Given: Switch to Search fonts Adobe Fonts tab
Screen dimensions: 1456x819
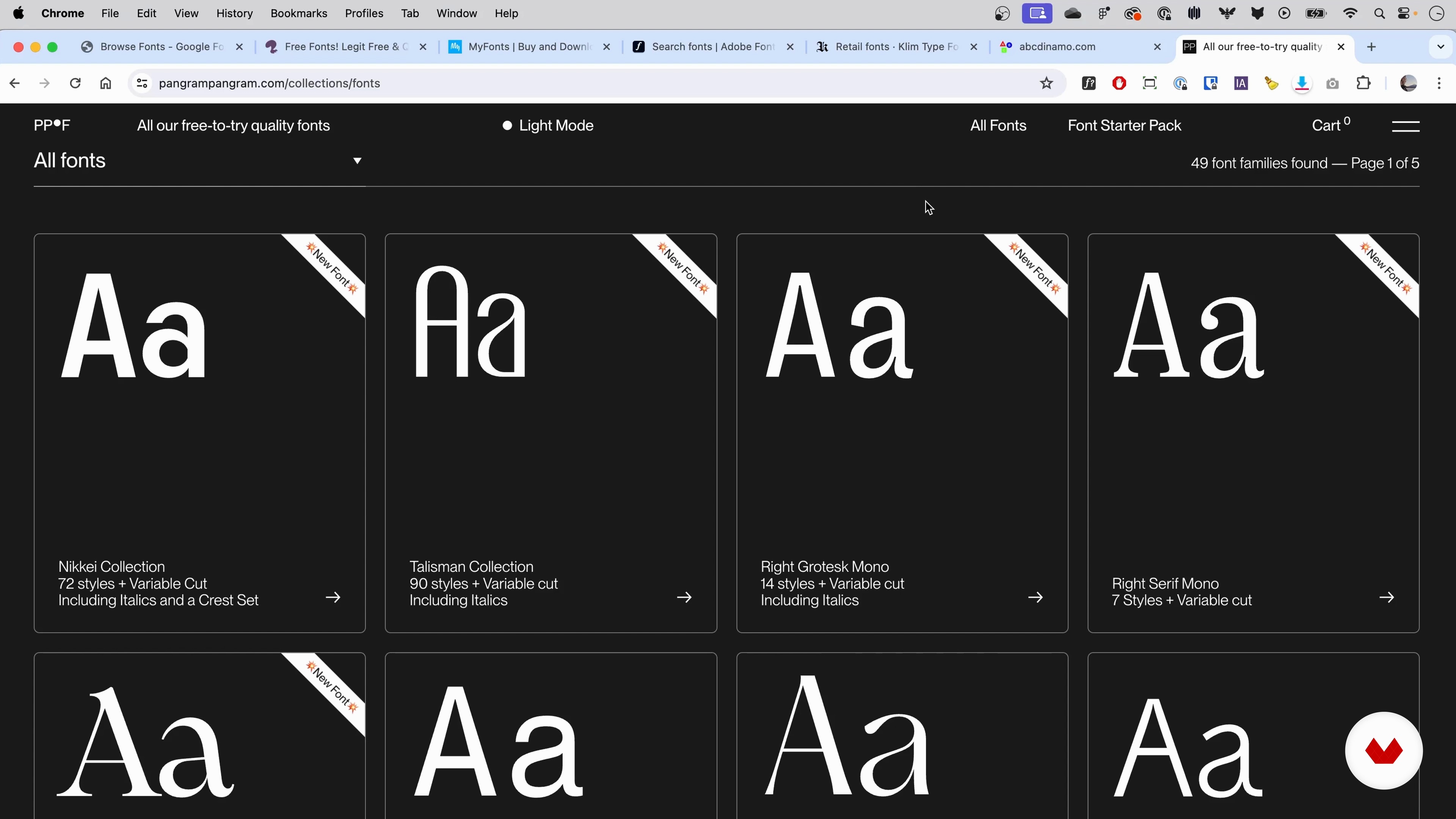Looking at the screenshot, I should click(x=713, y=47).
